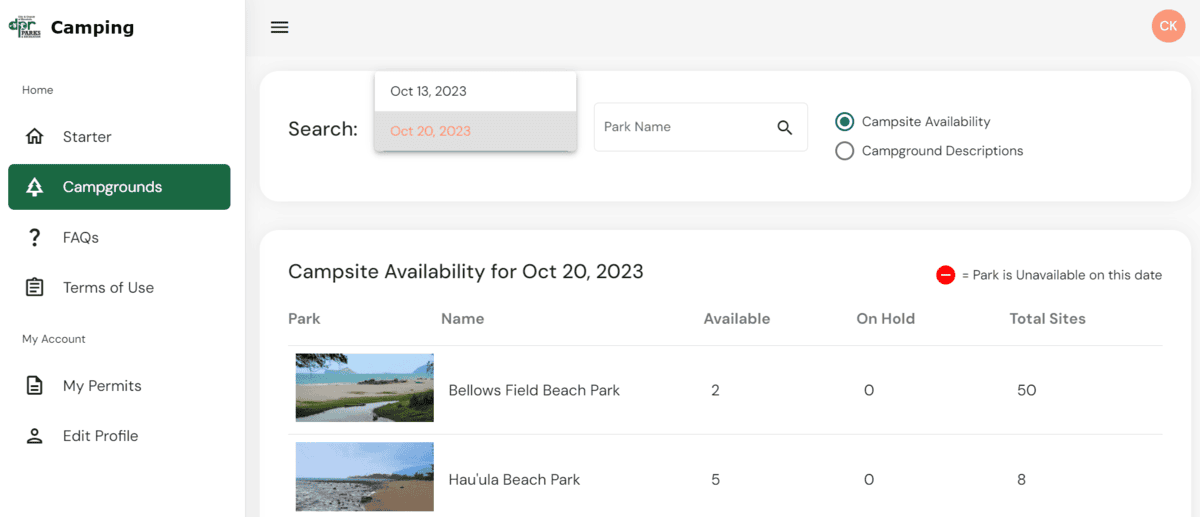Choose Oct 20, 2023 date option

[475, 131]
